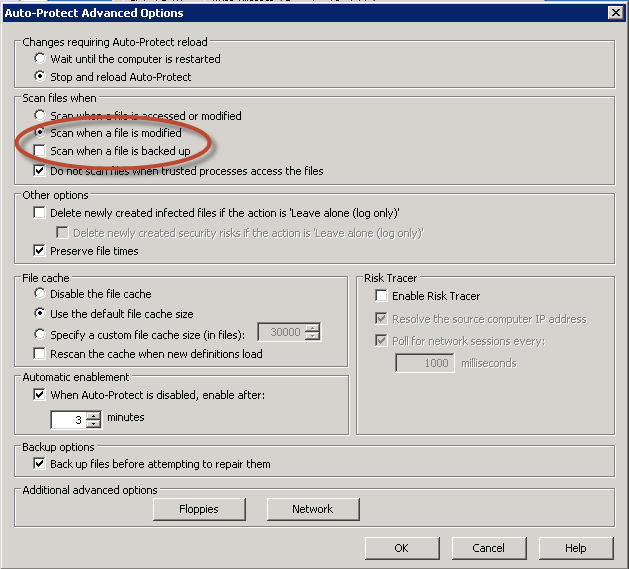Uncheck 'Back up files before attempting to repair'
Image resolution: width=629 pixels, height=569 pixels.
[40, 464]
